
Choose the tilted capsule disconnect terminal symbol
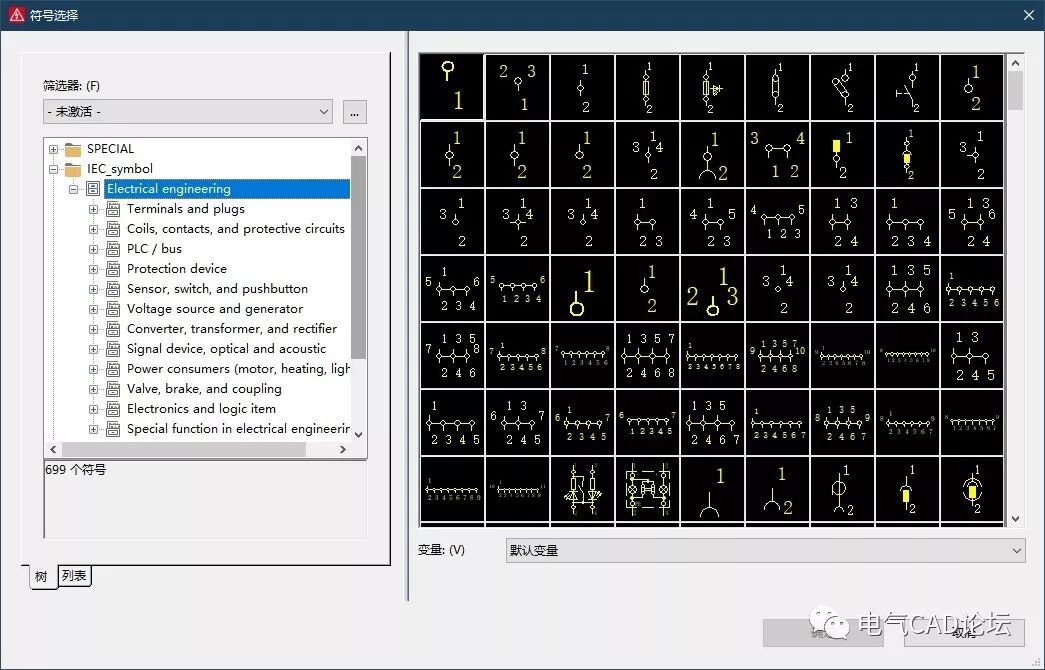pos(842,87)
